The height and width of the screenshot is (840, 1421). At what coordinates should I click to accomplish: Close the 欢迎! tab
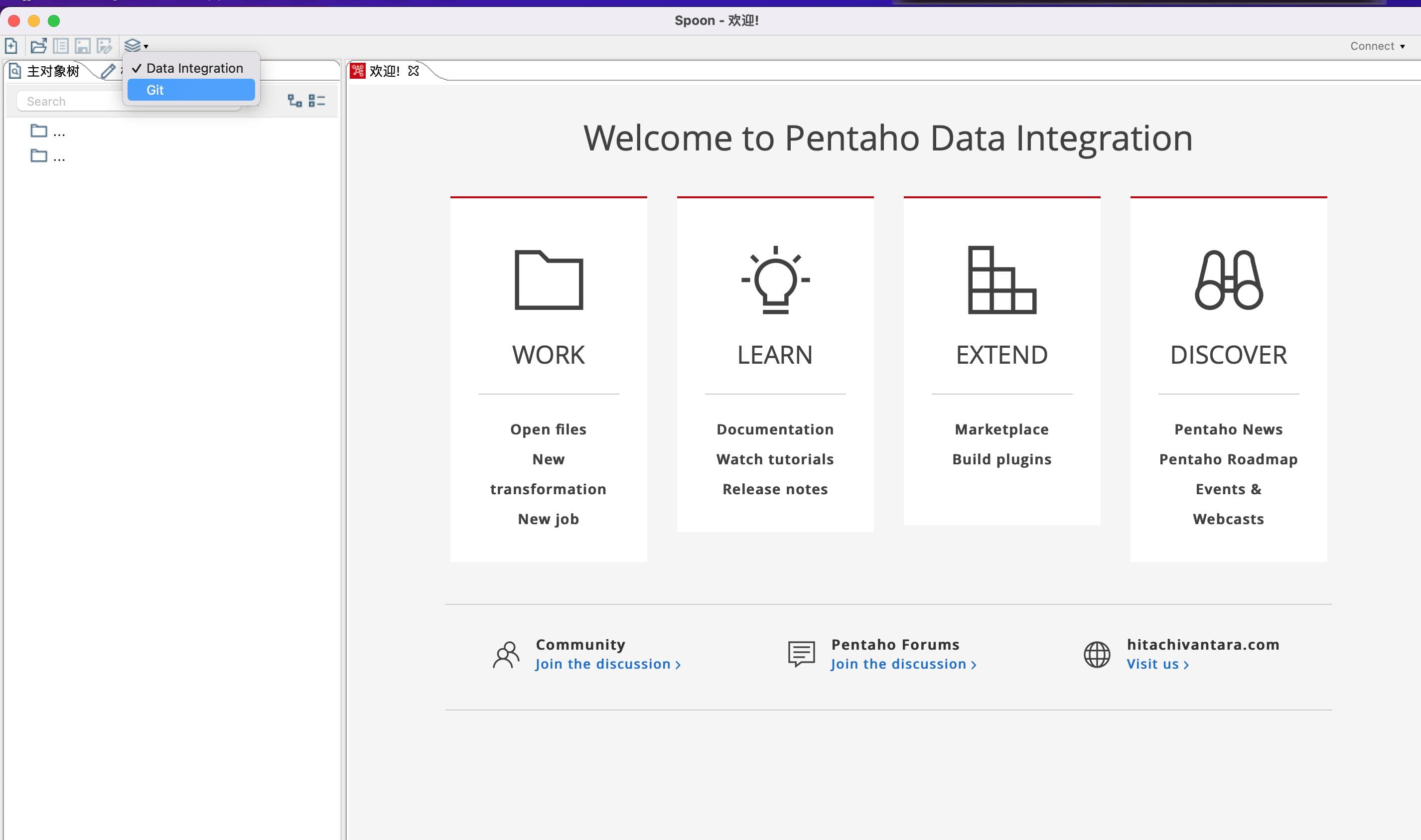414,71
